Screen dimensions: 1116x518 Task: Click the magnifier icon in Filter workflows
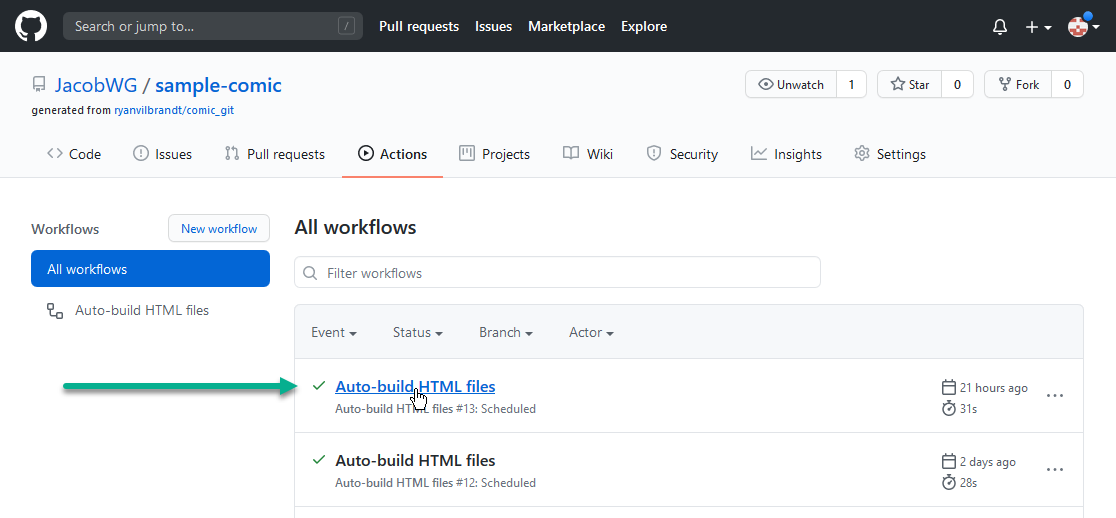tap(310, 273)
